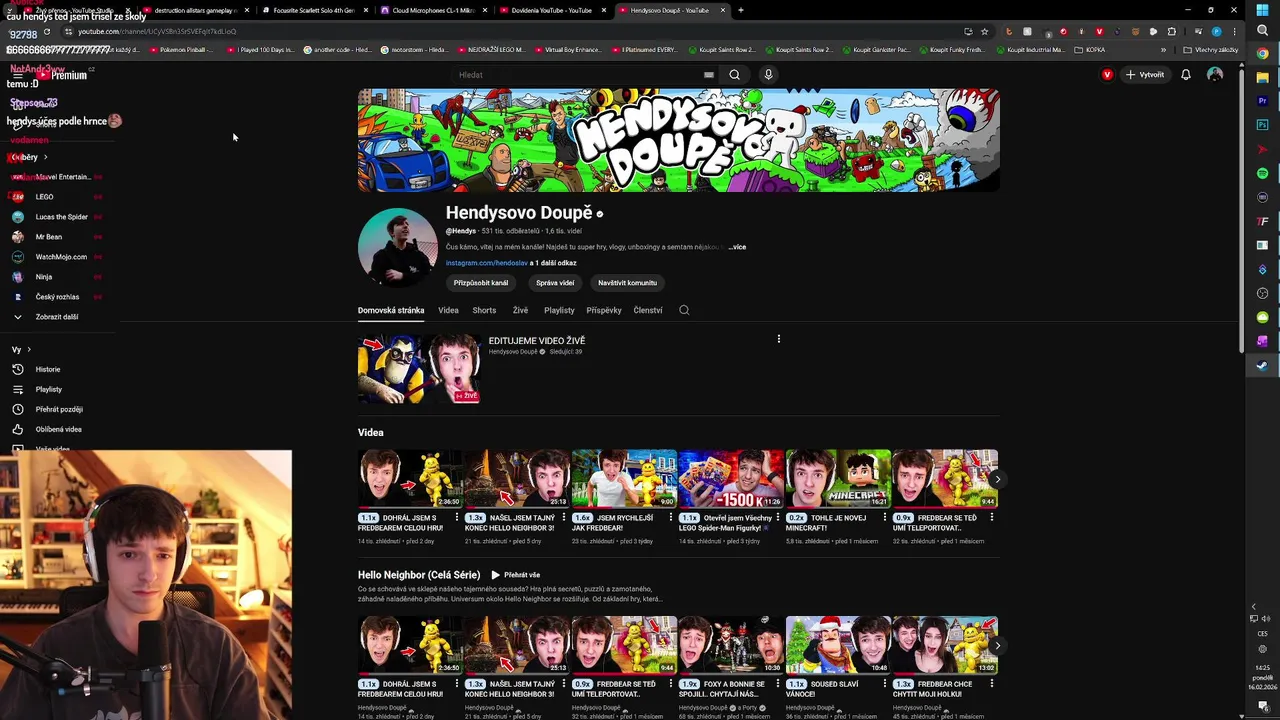Image resolution: width=1280 pixels, height=720 pixels.
Task: Open options for 'JSEM RYCHLEJŠÍ JAK FREDBEAR' video
Action: [x=671, y=517]
